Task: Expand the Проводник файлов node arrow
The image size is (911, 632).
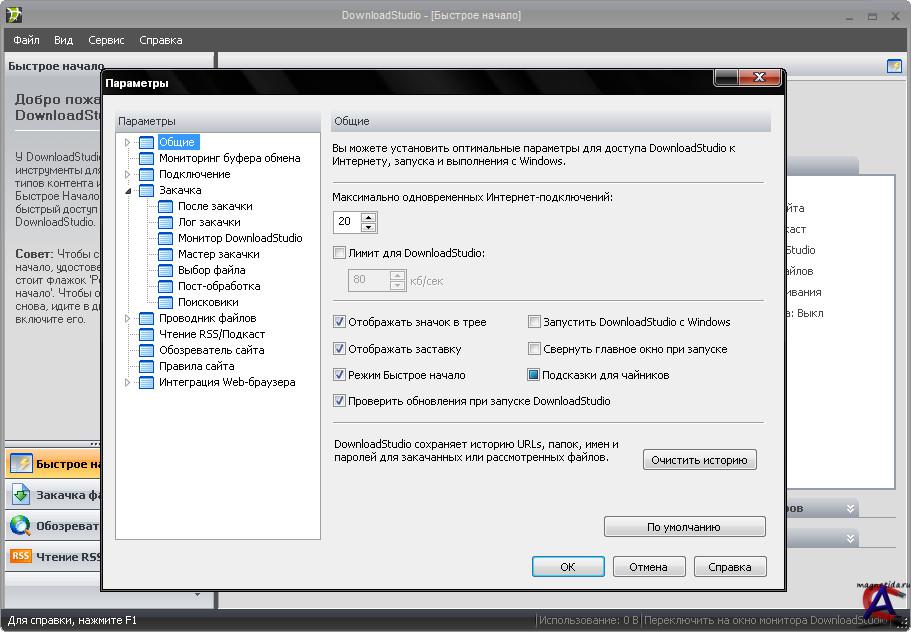Action: point(127,318)
